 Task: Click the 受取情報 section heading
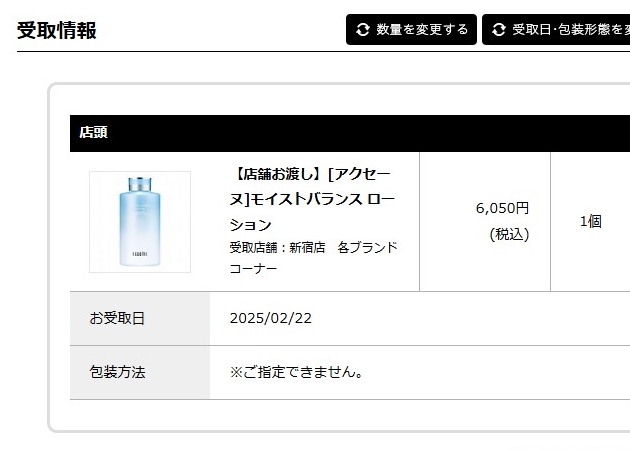coord(57,30)
